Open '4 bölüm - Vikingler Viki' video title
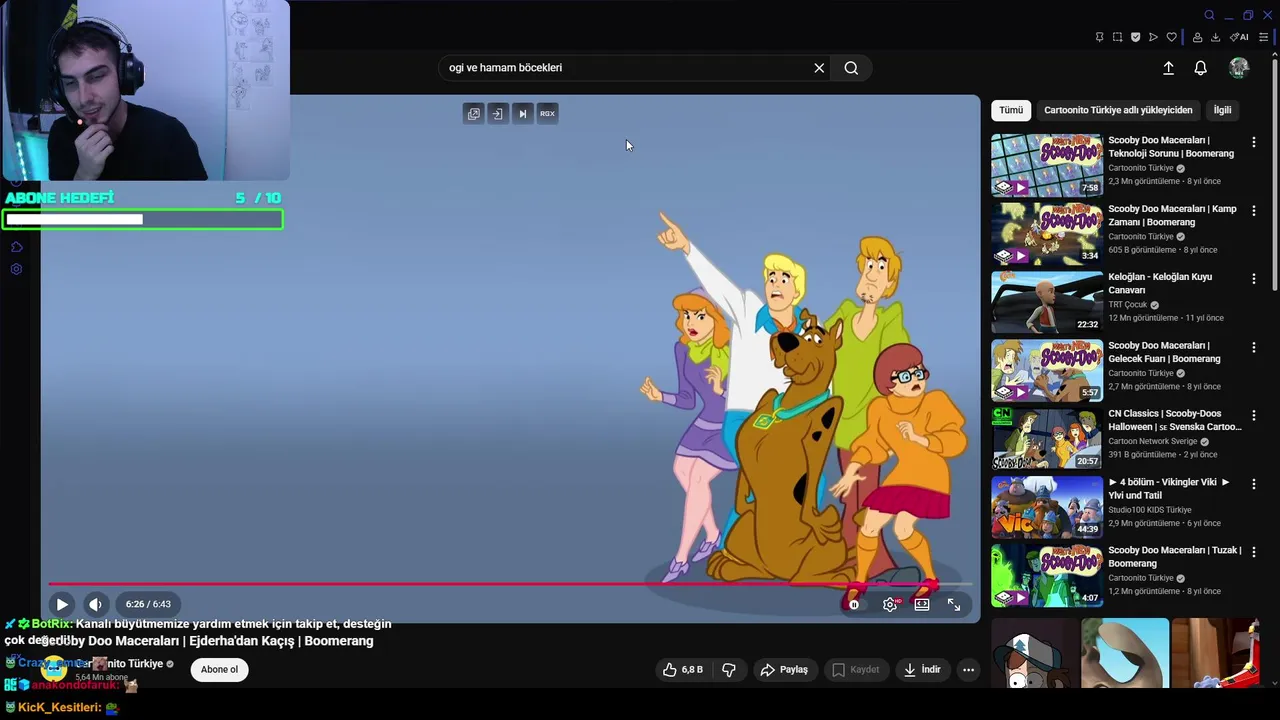This screenshot has height=720, width=1280. click(1168, 489)
